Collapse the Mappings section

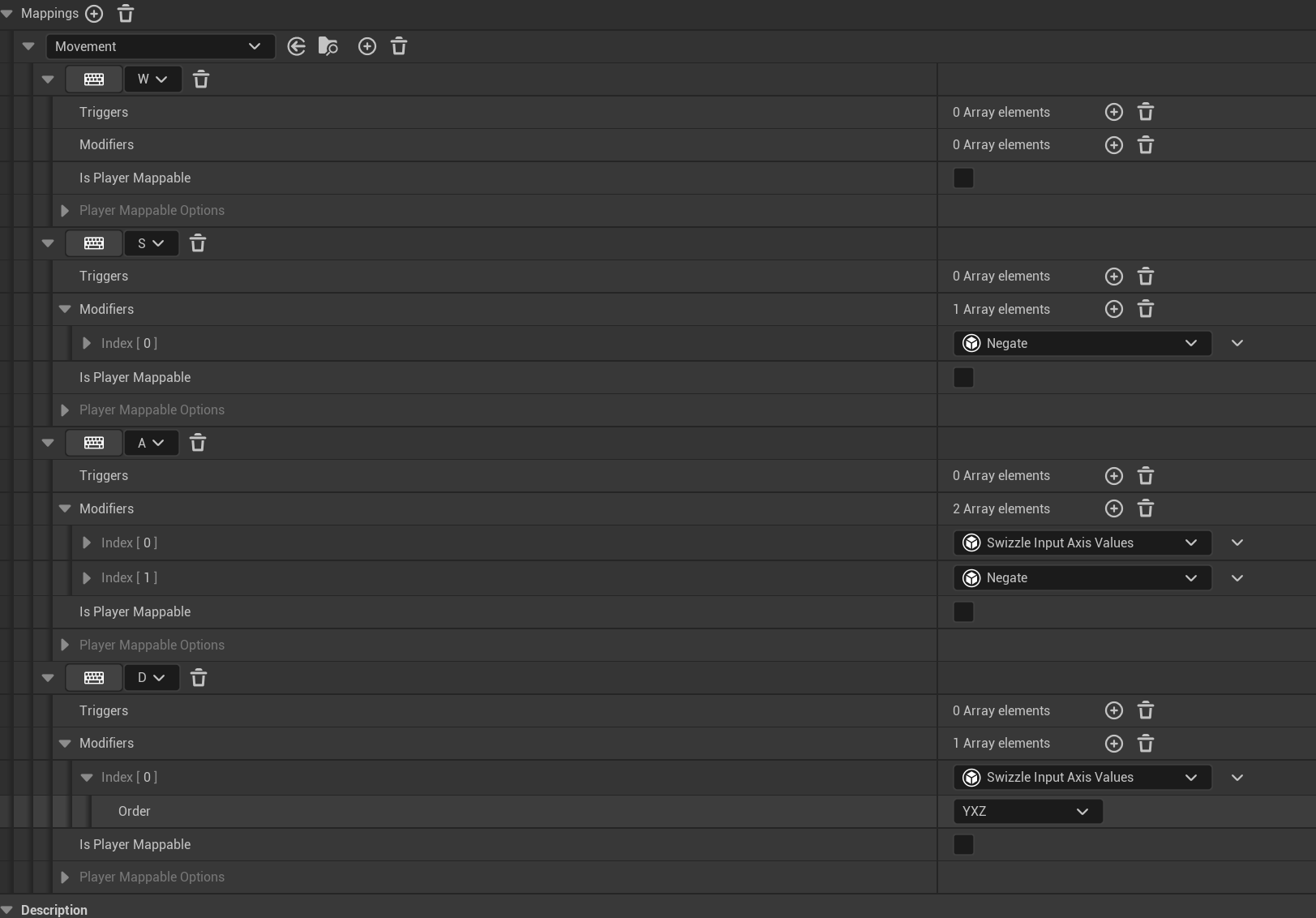pyautogui.click(x=7, y=14)
